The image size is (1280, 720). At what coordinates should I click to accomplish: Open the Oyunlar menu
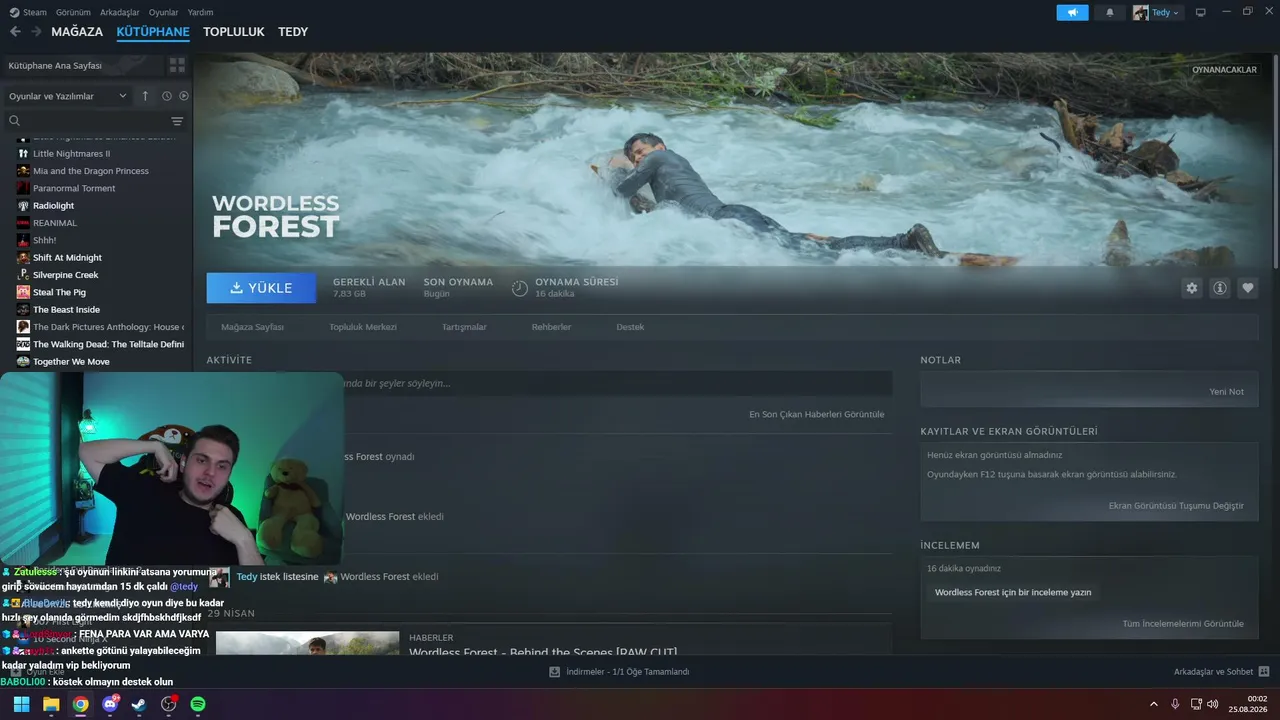164,13
